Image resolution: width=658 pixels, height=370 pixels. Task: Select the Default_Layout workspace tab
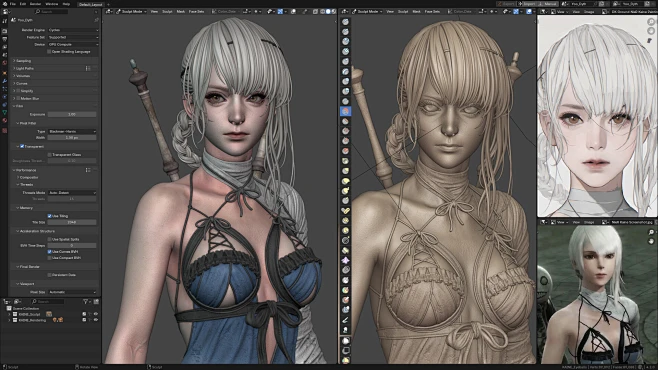(91, 4)
